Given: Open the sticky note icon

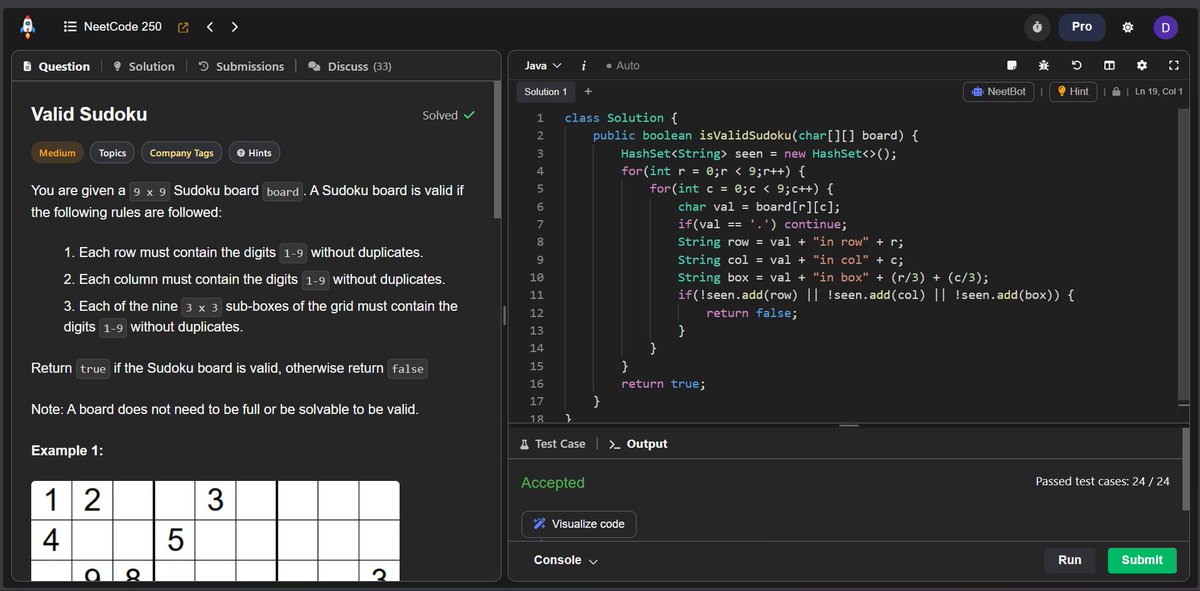Looking at the screenshot, I should click(1012, 65).
